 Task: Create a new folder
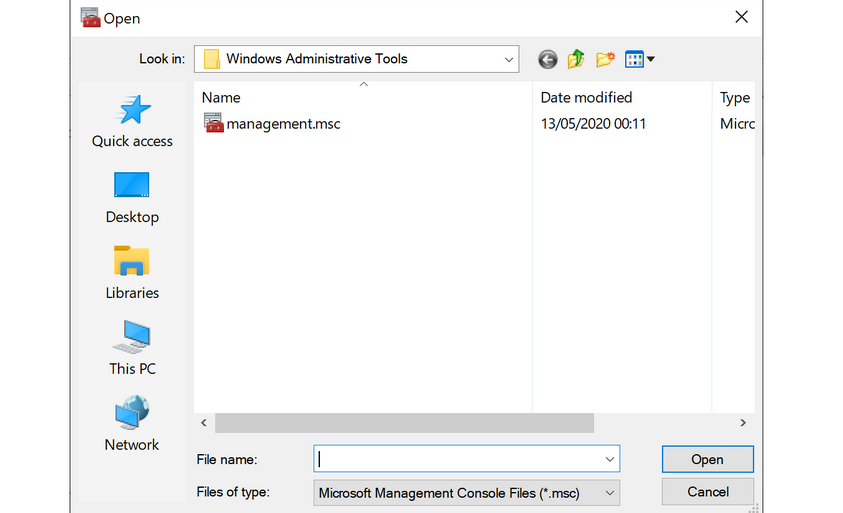click(605, 59)
